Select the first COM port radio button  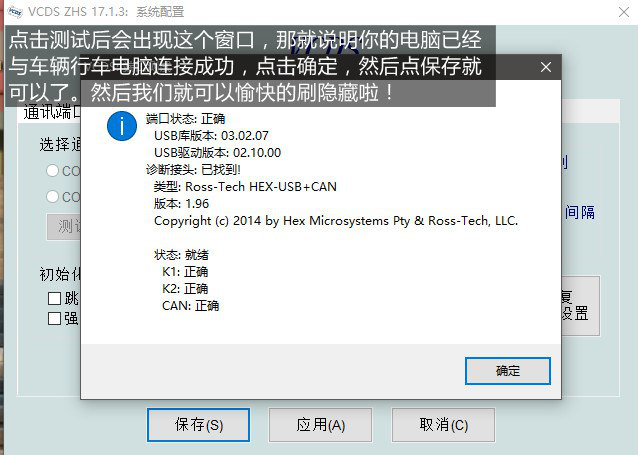(52, 171)
